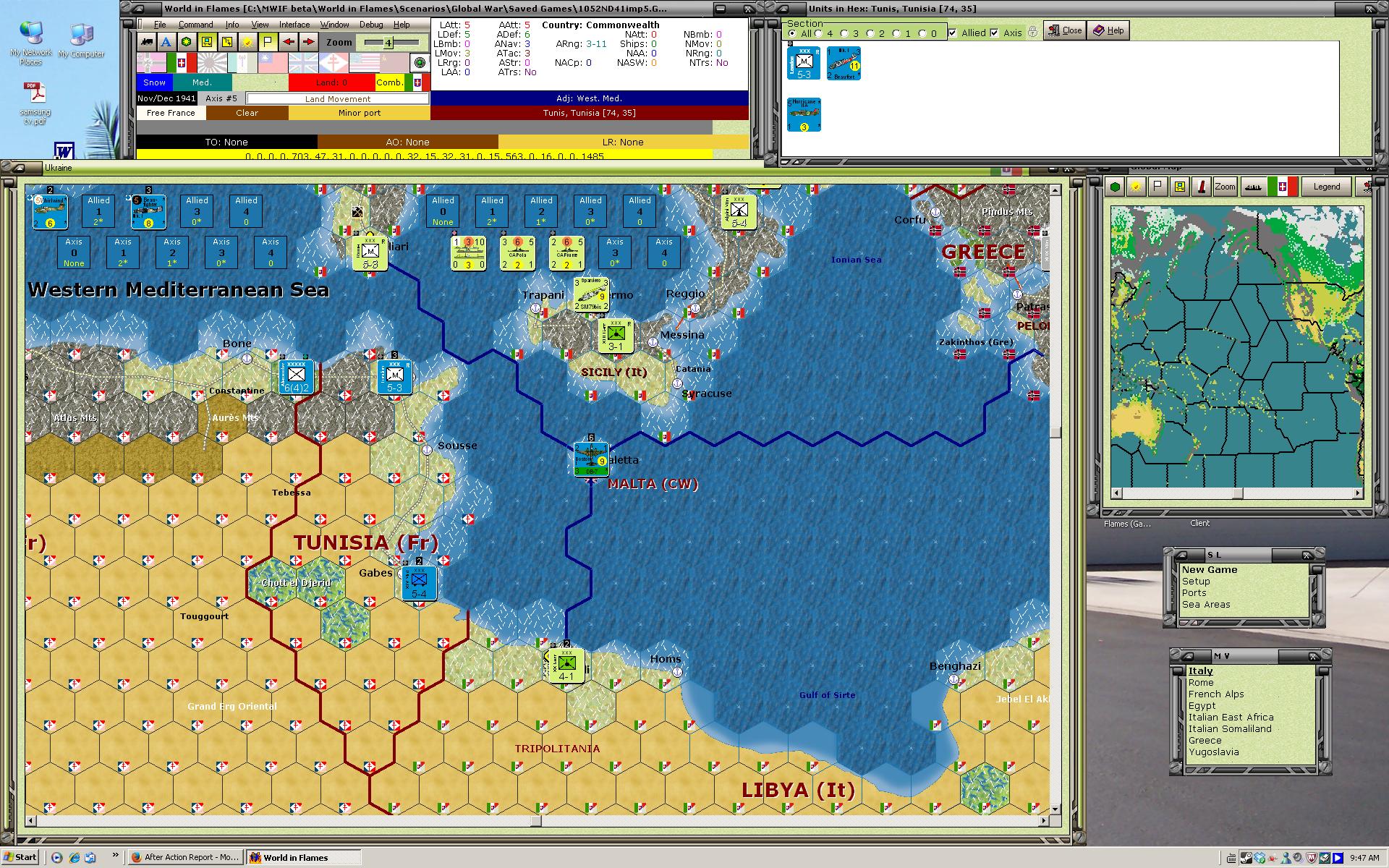Select the Hurricane IIA fighter counter
The width and height of the screenshot is (1389, 868).
tap(804, 114)
